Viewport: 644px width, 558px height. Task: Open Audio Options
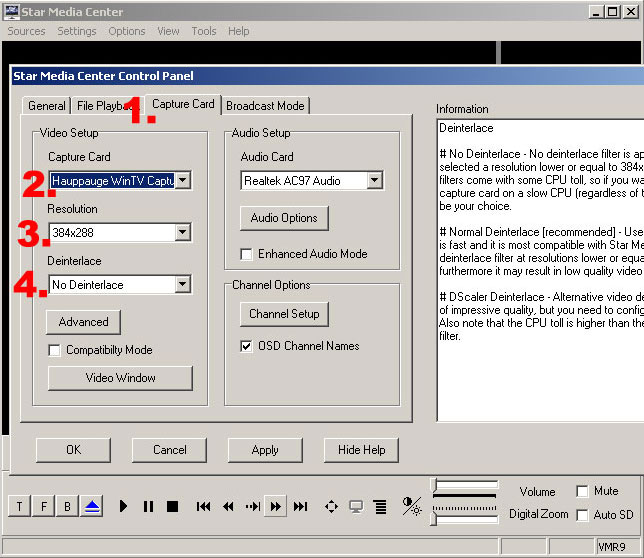coord(284,218)
